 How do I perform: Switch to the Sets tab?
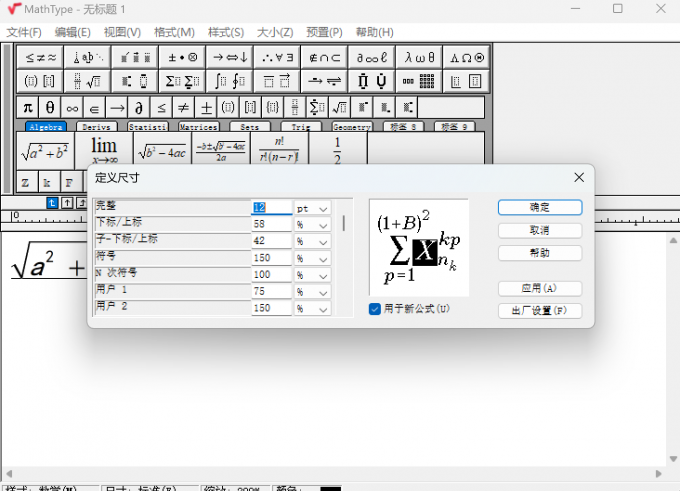point(250,127)
